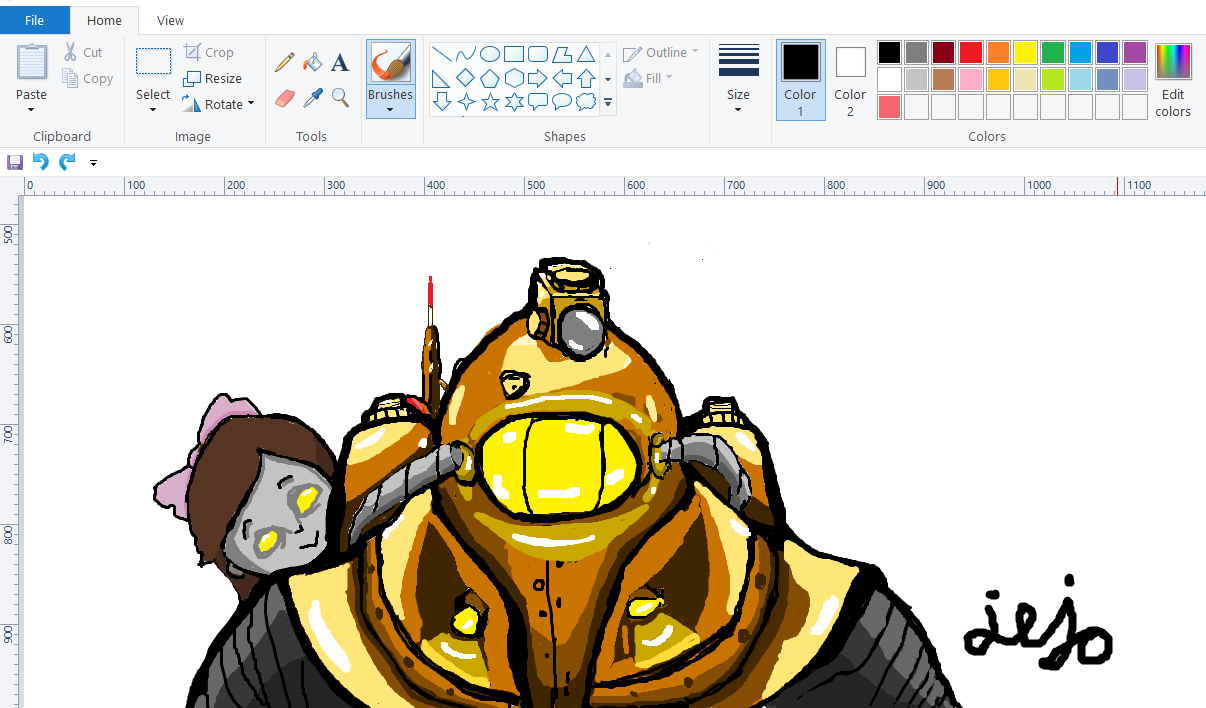Choose the Right arrow shape
The width and height of the screenshot is (1206, 708).
click(x=538, y=78)
